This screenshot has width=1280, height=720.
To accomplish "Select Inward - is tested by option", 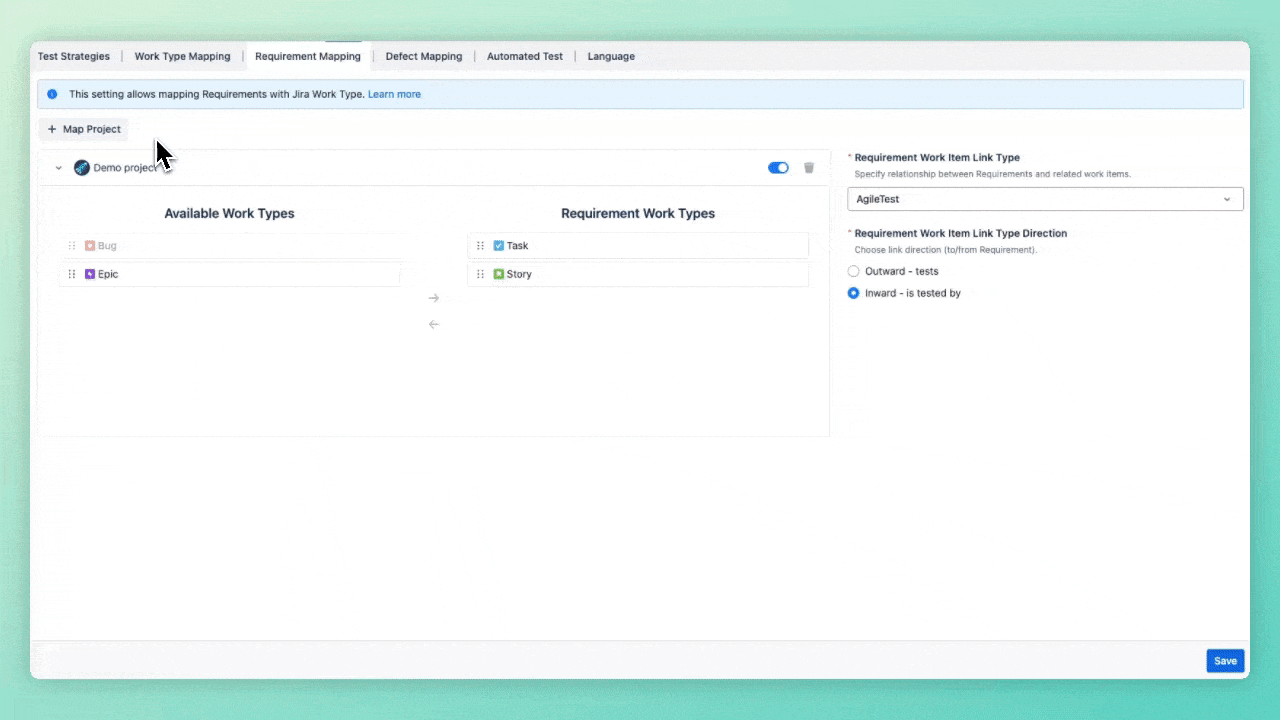I will [853, 293].
